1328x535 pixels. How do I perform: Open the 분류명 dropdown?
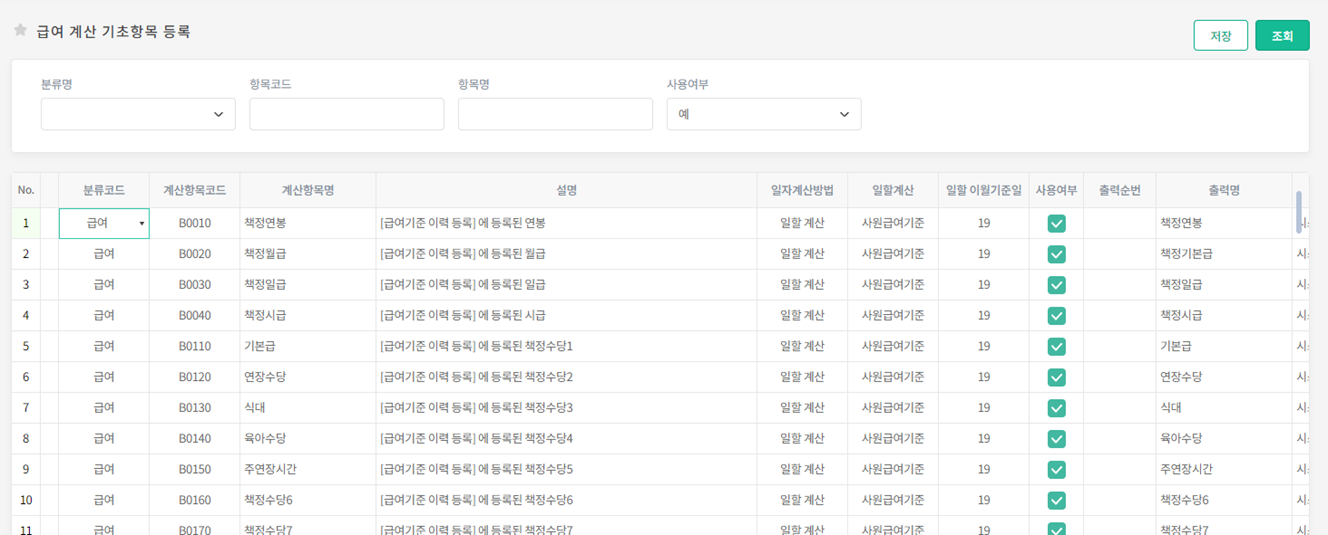(x=138, y=114)
